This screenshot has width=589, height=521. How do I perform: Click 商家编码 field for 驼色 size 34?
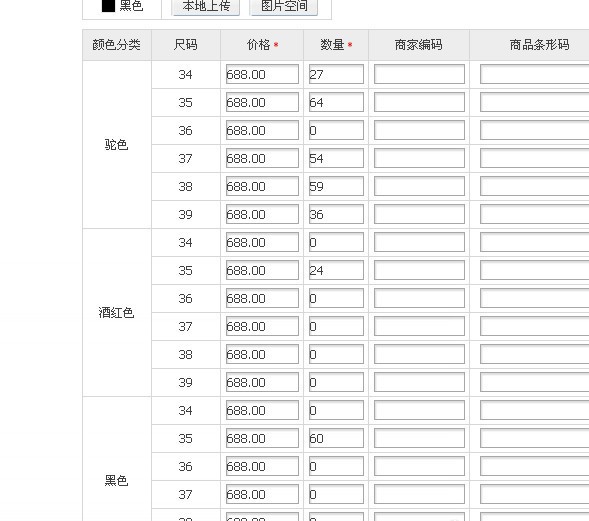pos(419,74)
